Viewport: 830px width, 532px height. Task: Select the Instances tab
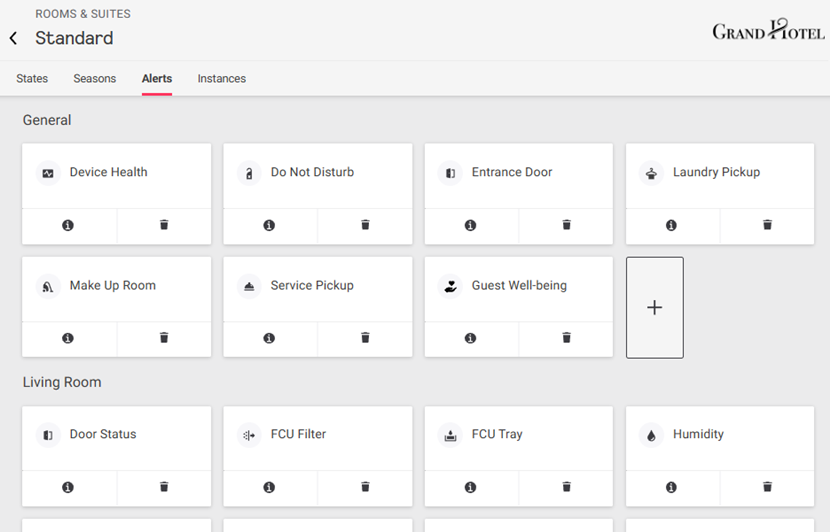[221, 78]
